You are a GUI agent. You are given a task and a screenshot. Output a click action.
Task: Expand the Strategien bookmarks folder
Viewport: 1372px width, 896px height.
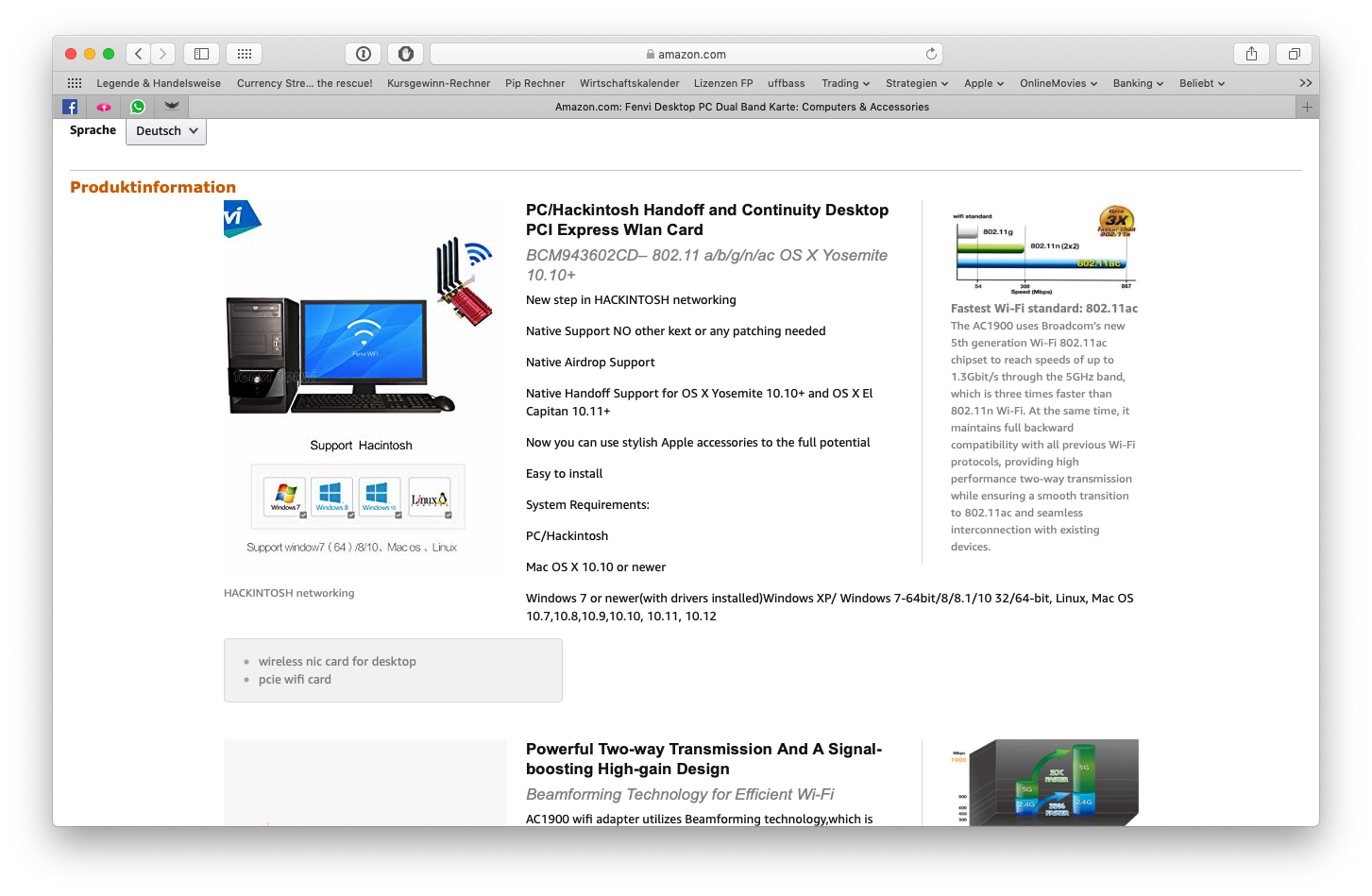tap(917, 83)
